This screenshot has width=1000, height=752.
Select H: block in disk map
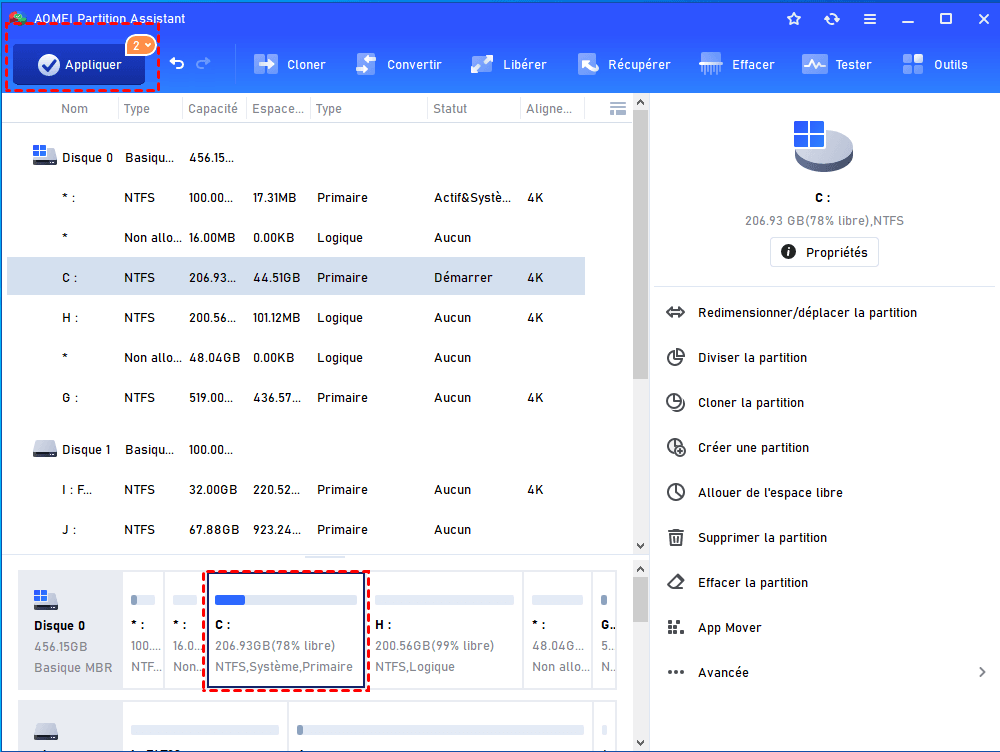coord(445,630)
